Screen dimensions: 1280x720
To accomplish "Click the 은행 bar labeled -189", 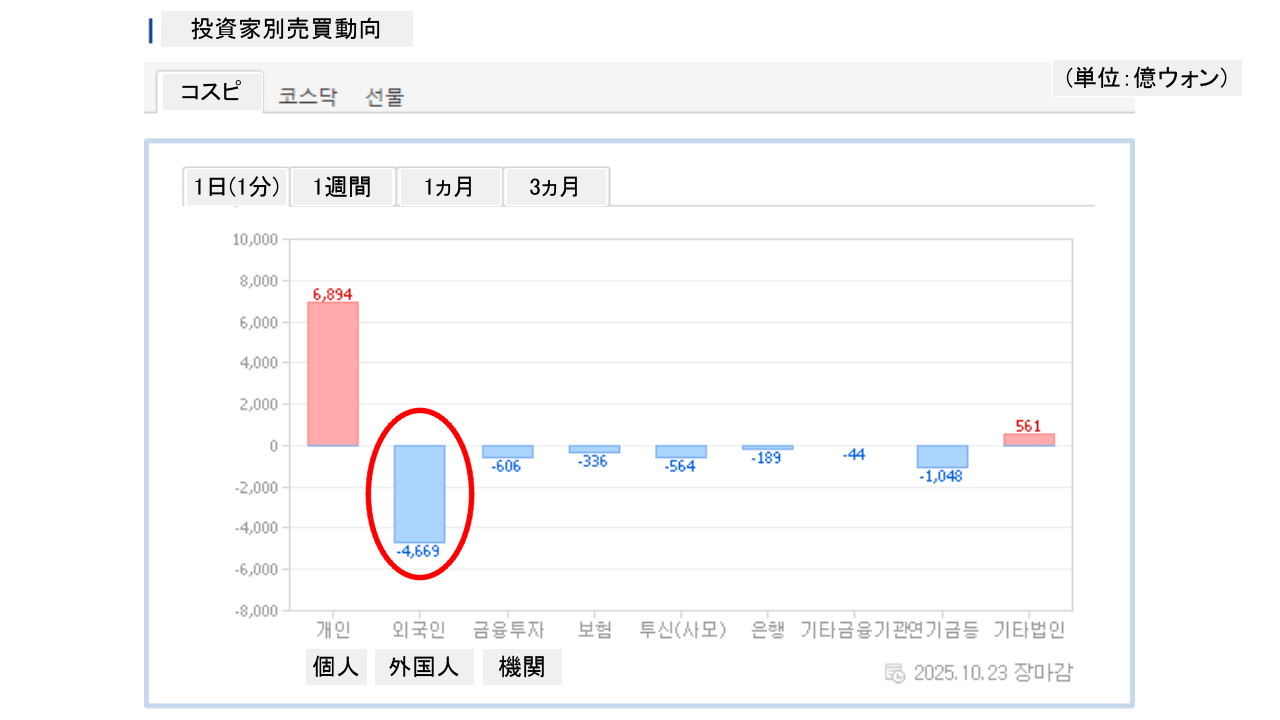I will (x=767, y=448).
